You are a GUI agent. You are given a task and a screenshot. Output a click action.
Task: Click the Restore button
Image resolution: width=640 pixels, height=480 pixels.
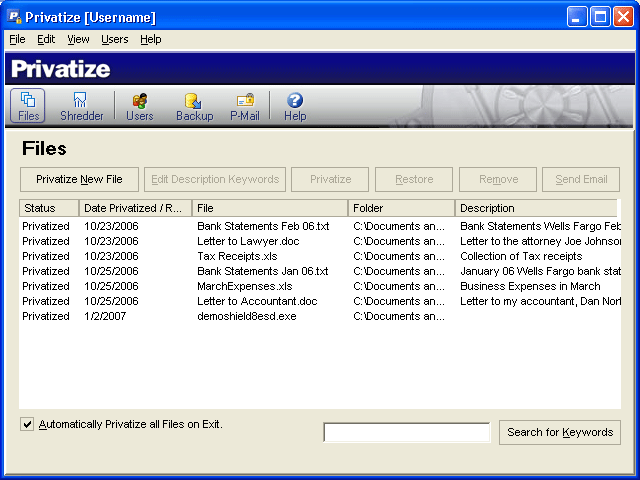point(414,179)
